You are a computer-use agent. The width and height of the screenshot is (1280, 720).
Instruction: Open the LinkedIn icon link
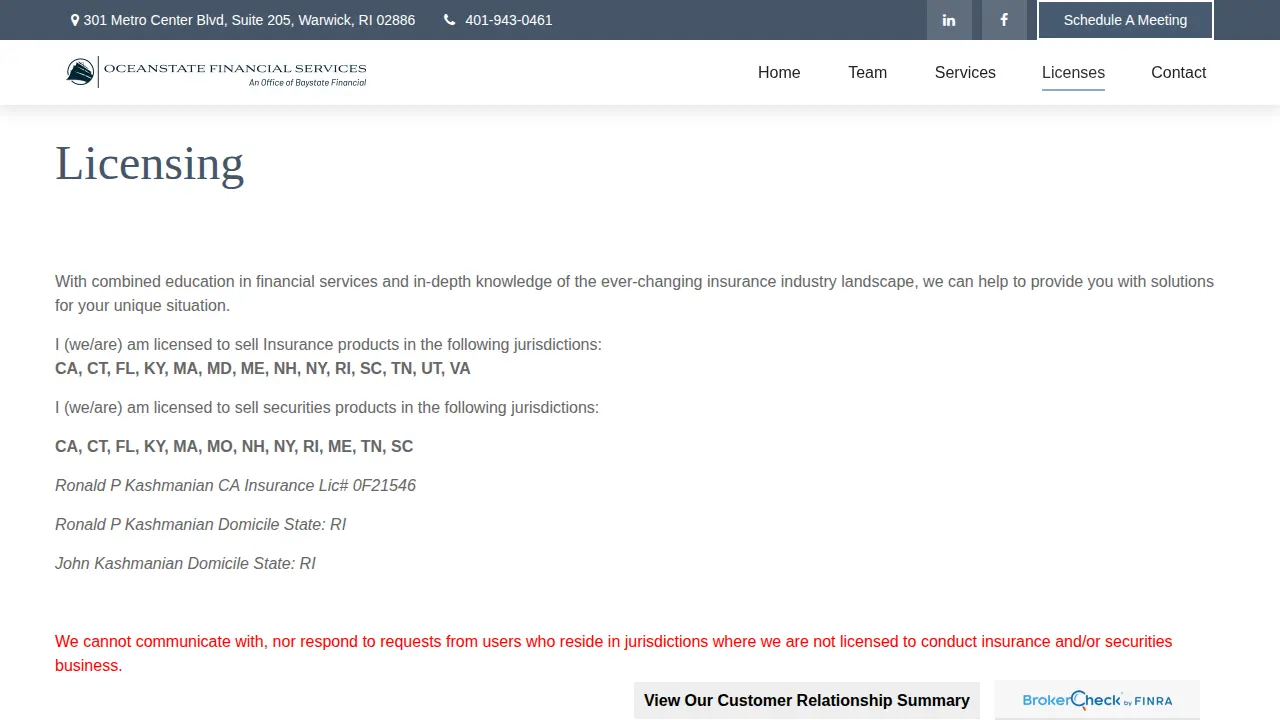click(x=949, y=20)
